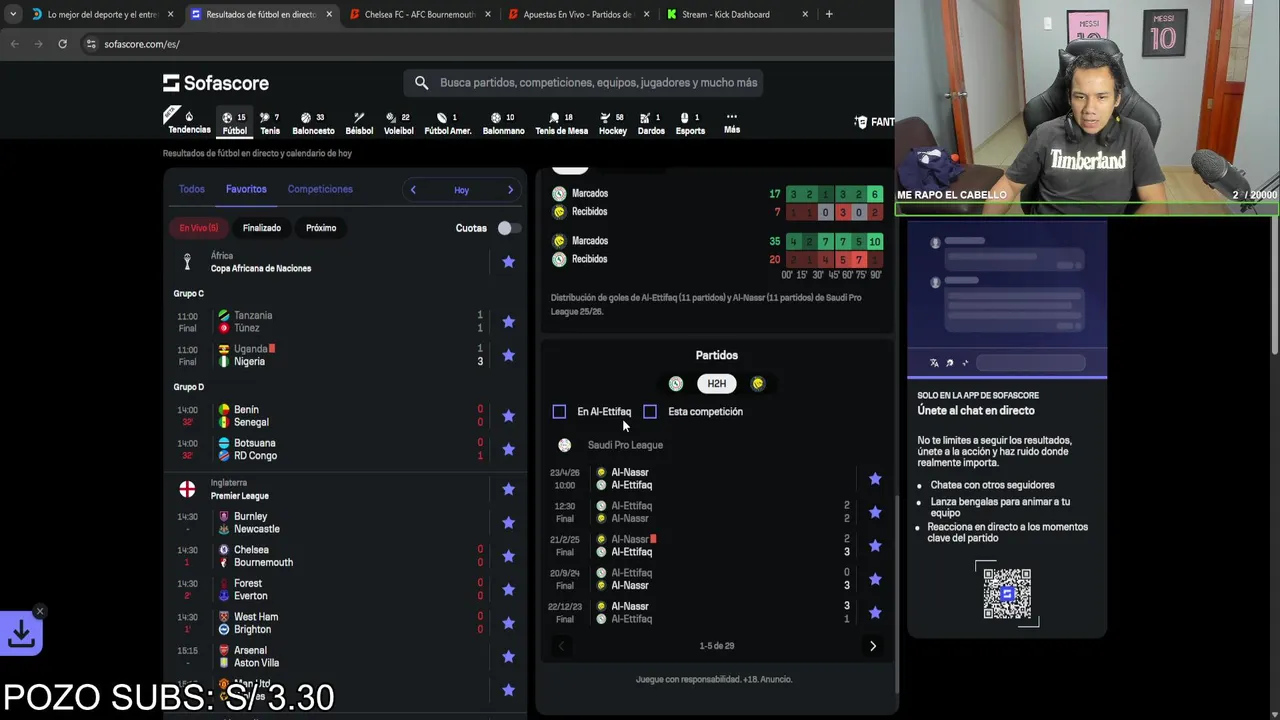This screenshot has width=1280, height=720.
Task: Click the Sofascore logo
Action: tap(216, 83)
